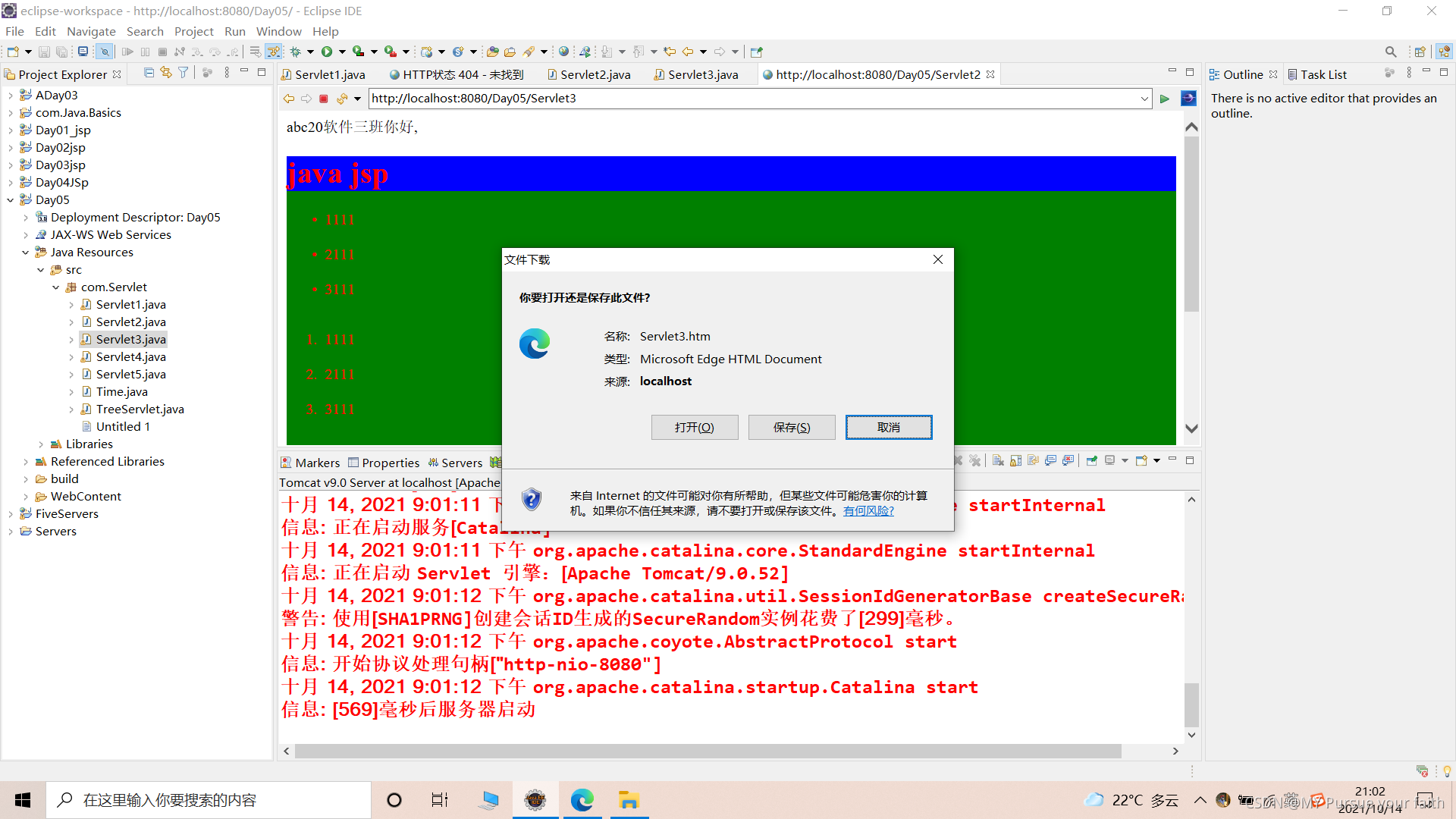Click the 有何风险? link in dialog
This screenshot has width=1456, height=819.
click(x=868, y=511)
